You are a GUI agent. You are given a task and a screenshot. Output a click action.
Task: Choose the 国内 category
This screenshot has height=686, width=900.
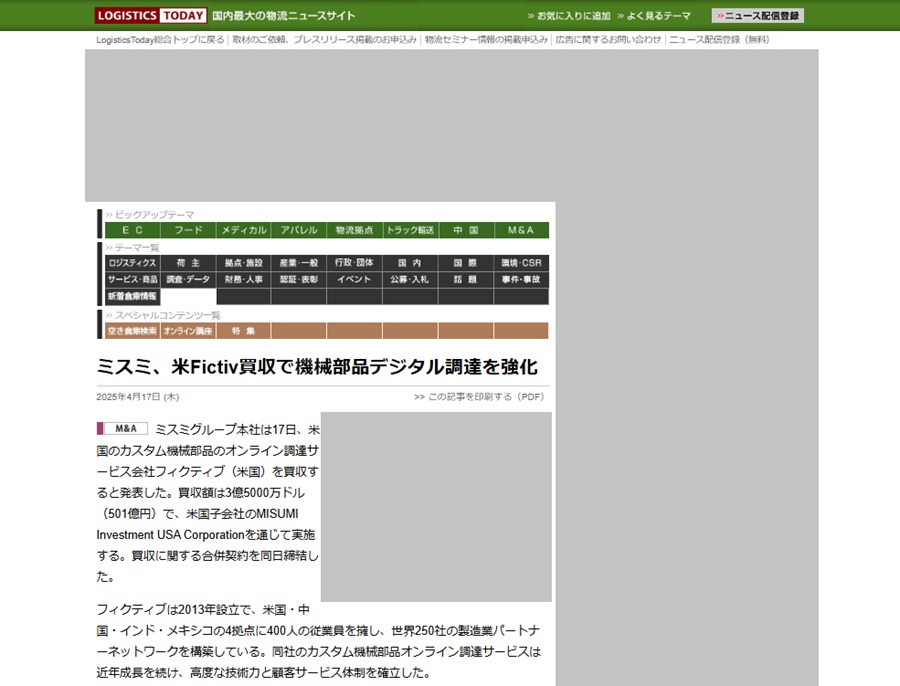pyautogui.click(x=410, y=263)
